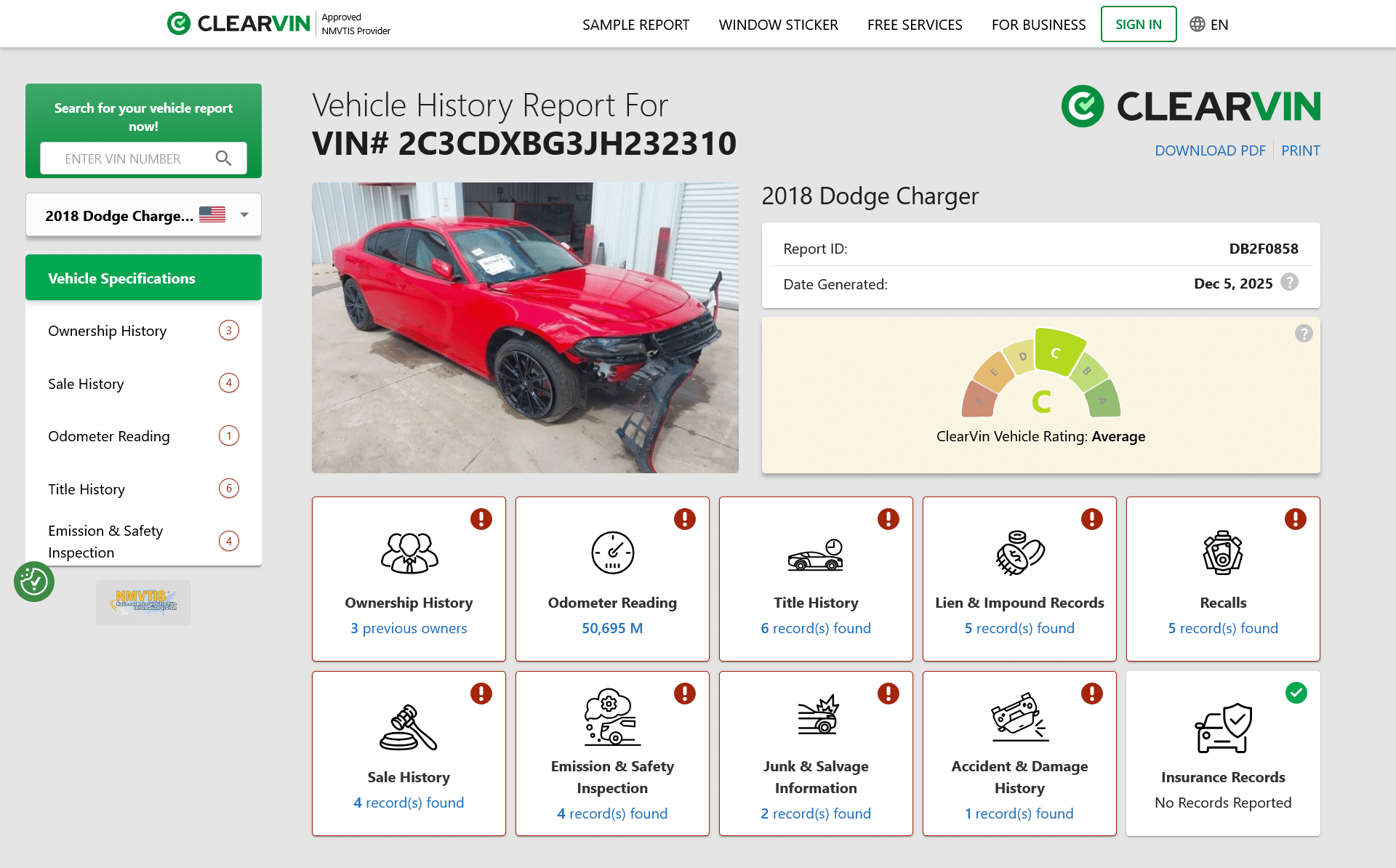This screenshot has width=1396, height=868.
Task: Click the Recalls engine icon
Action: [x=1222, y=553]
